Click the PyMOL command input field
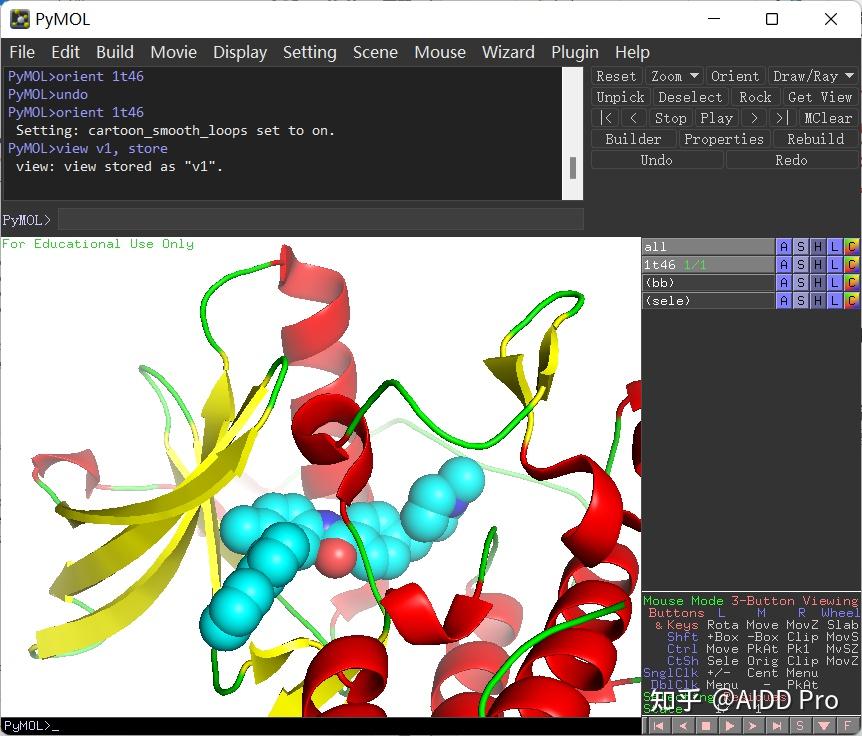 pyautogui.click(x=320, y=219)
